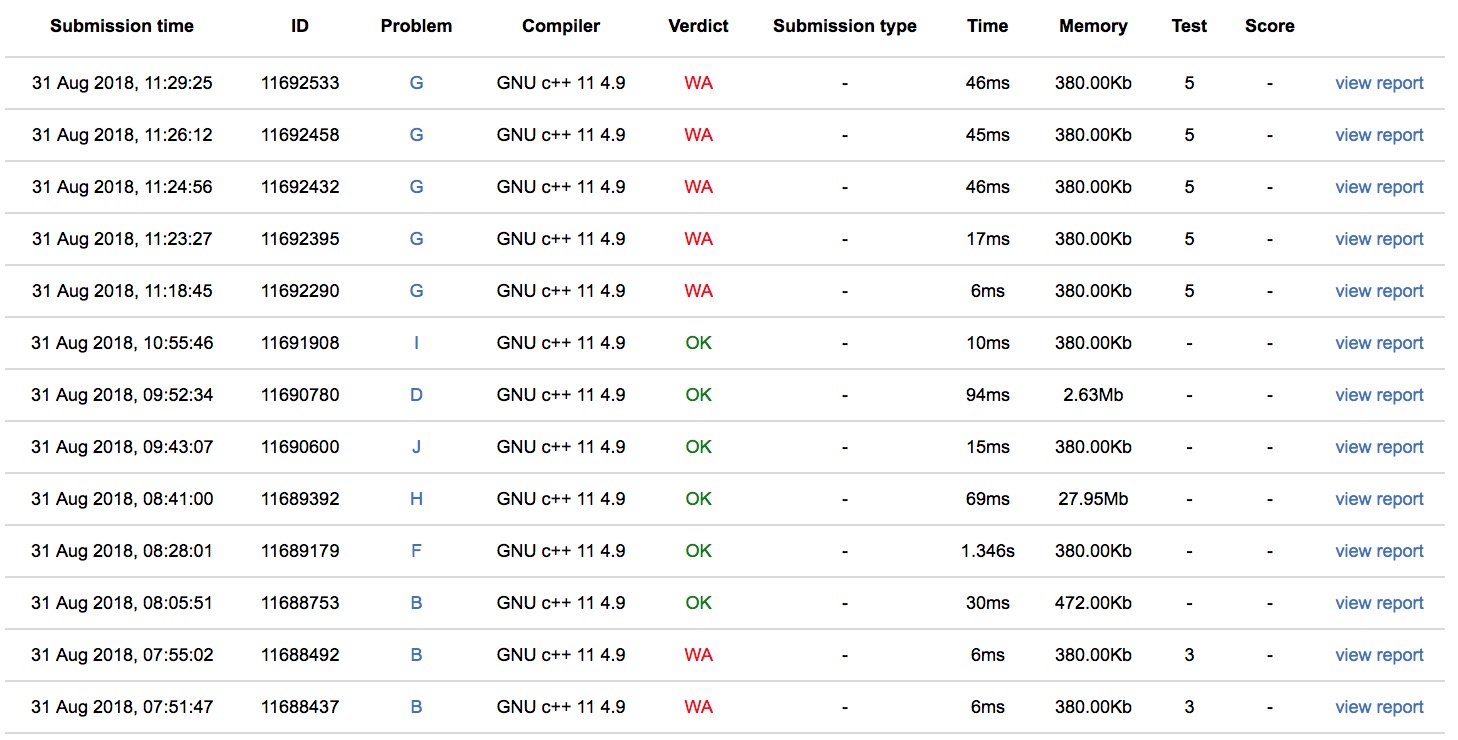Open problem B for submission 11688753
This screenshot has height=740, width=1458.
pyautogui.click(x=416, y=603)
